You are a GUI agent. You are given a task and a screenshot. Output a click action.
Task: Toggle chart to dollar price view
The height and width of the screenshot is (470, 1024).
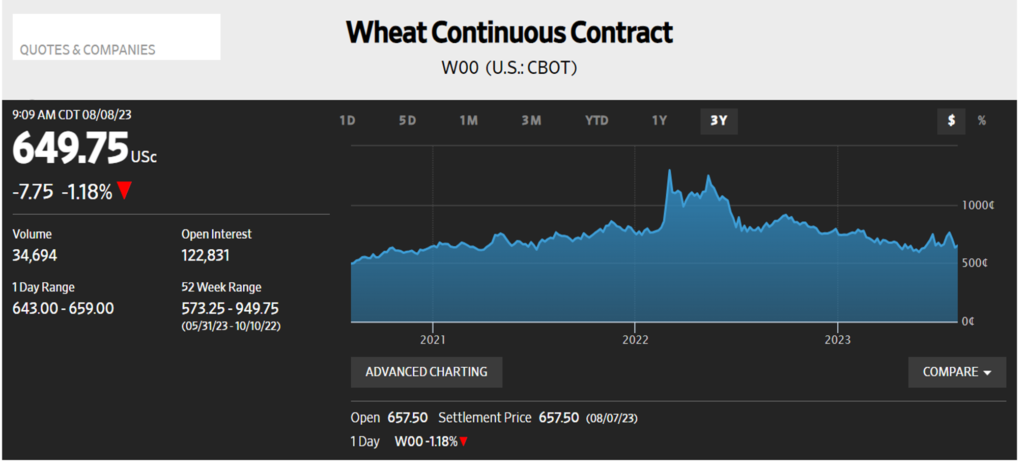click(x=951, y=121)
